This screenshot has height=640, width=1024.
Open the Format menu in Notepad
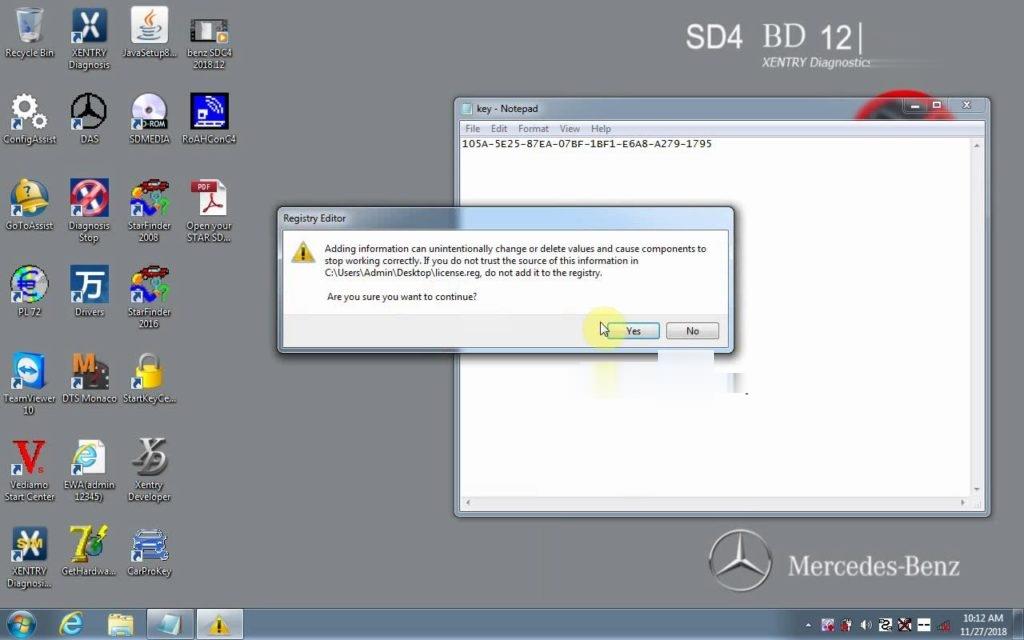coord(533,129)
